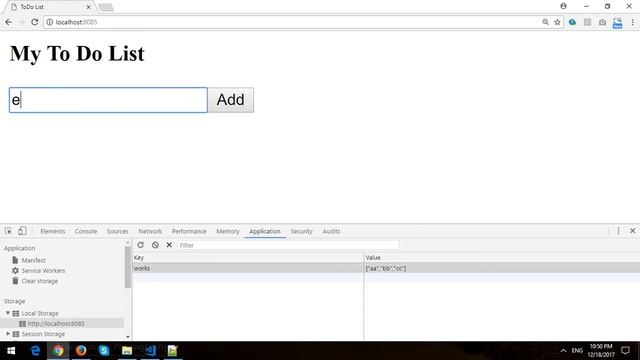Switch to the Network tab
640x360 pixels.
pyautogui.click(x=150, y=231)
